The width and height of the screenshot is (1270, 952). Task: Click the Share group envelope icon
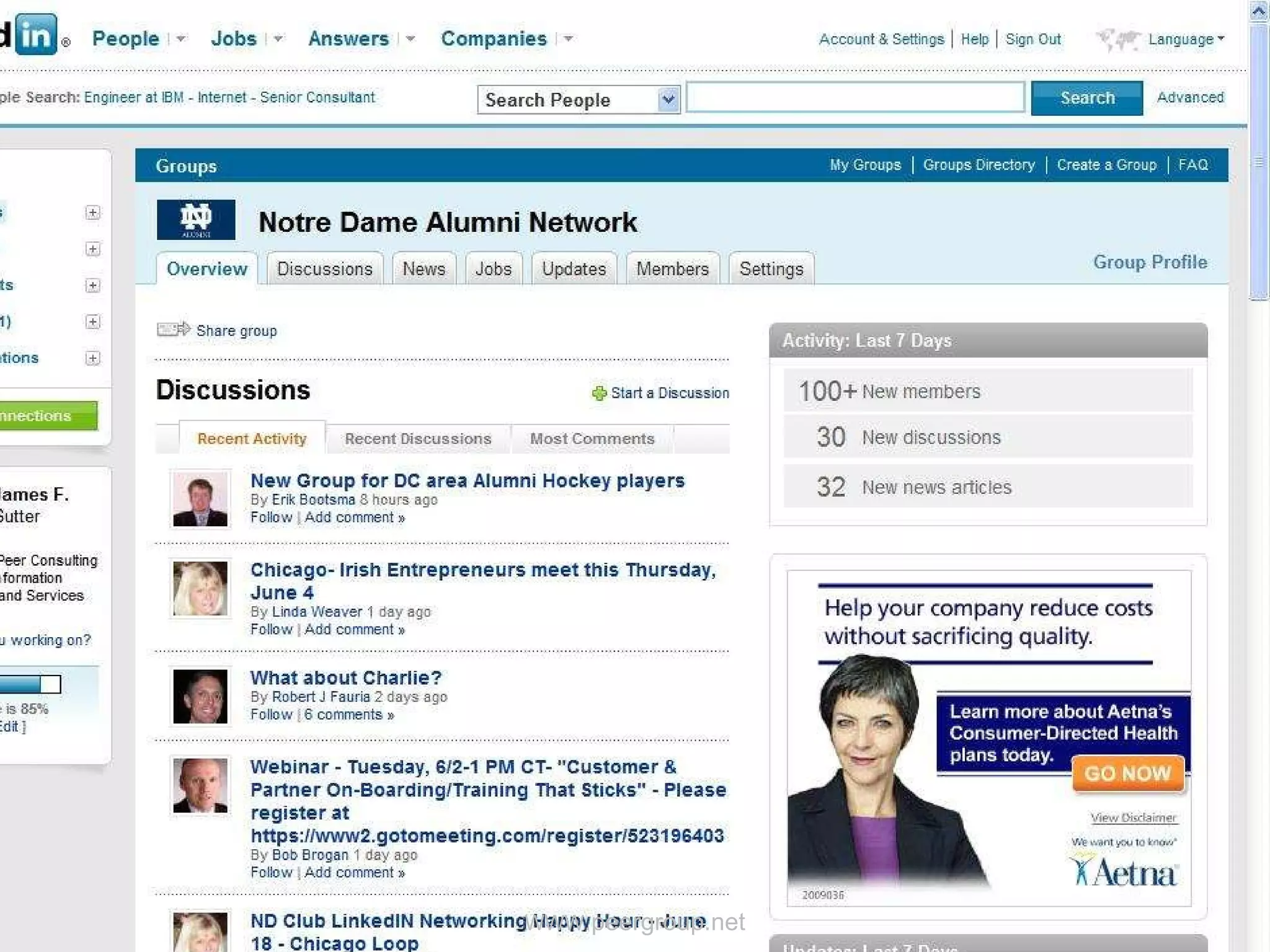click(174, 329)
